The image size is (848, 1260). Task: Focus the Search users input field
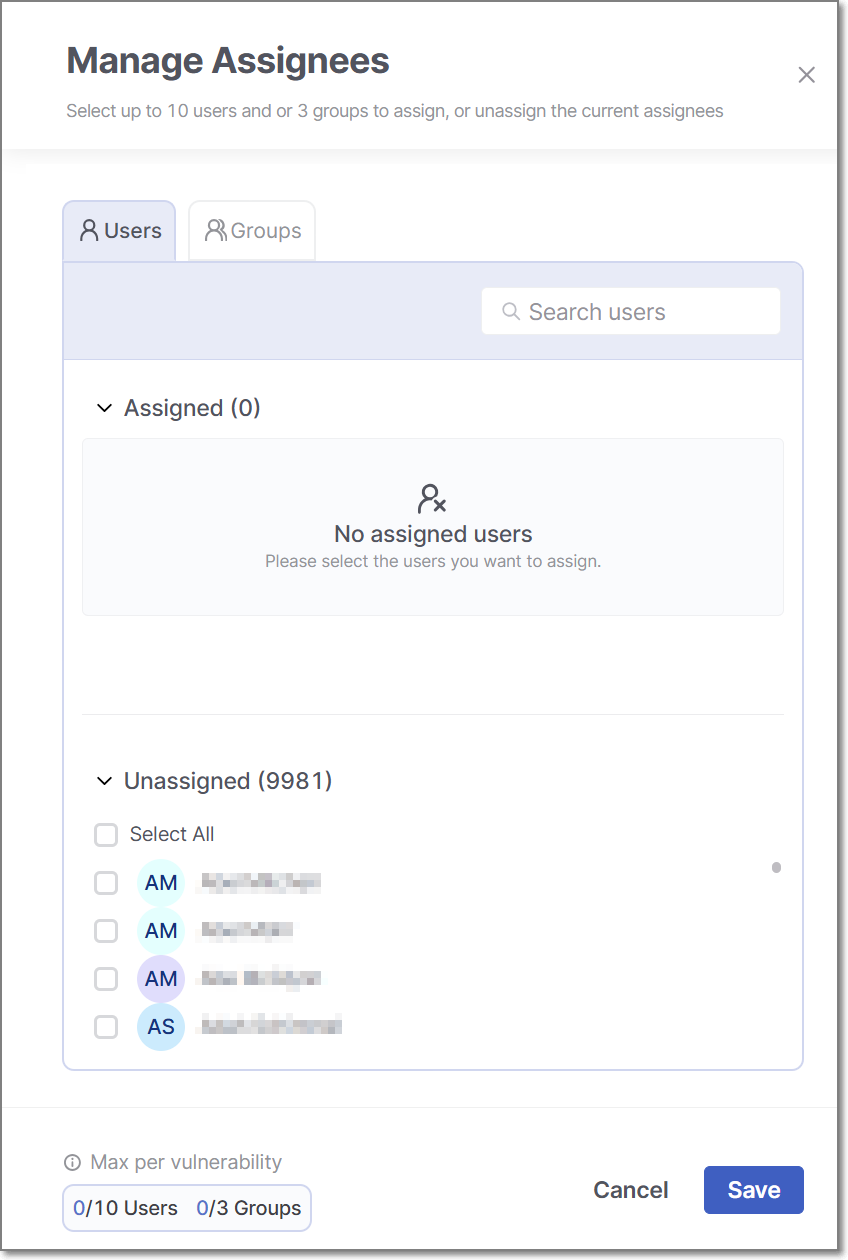[645, 312]
